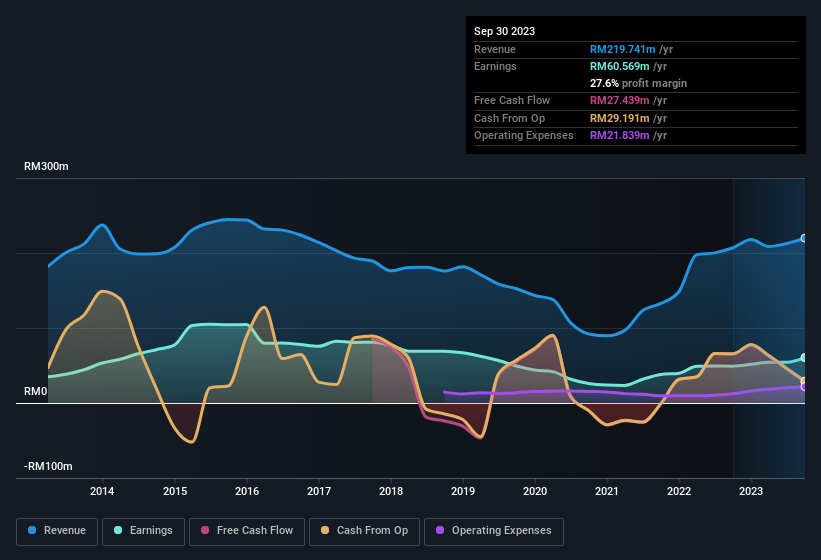Viewport: 821px width, 560px height.
Task: Click the 2023 x-axis year label
Action: coord(751,491)
